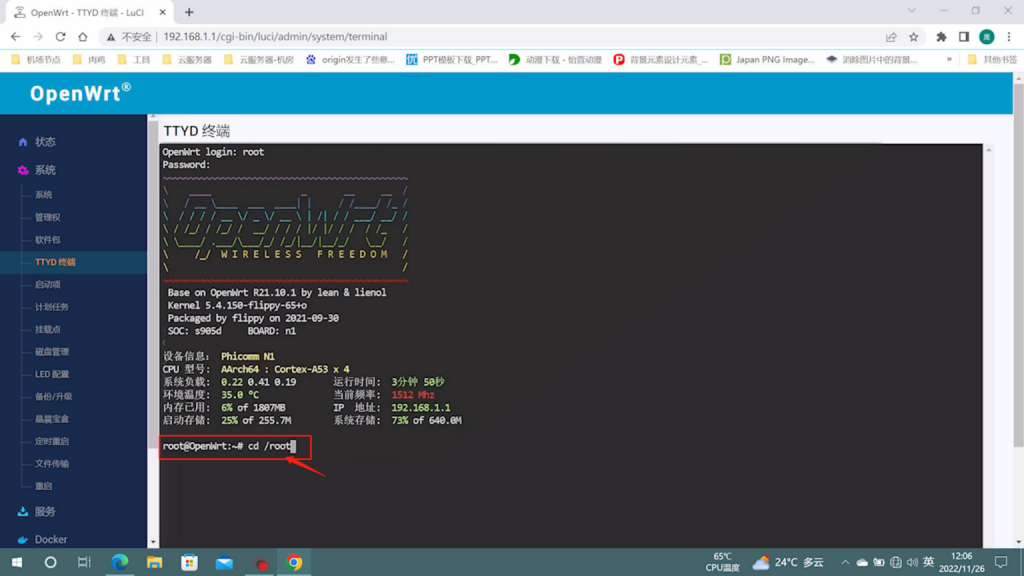
Task: Open the Mail app from the taskbar
Action: point(224,562)
